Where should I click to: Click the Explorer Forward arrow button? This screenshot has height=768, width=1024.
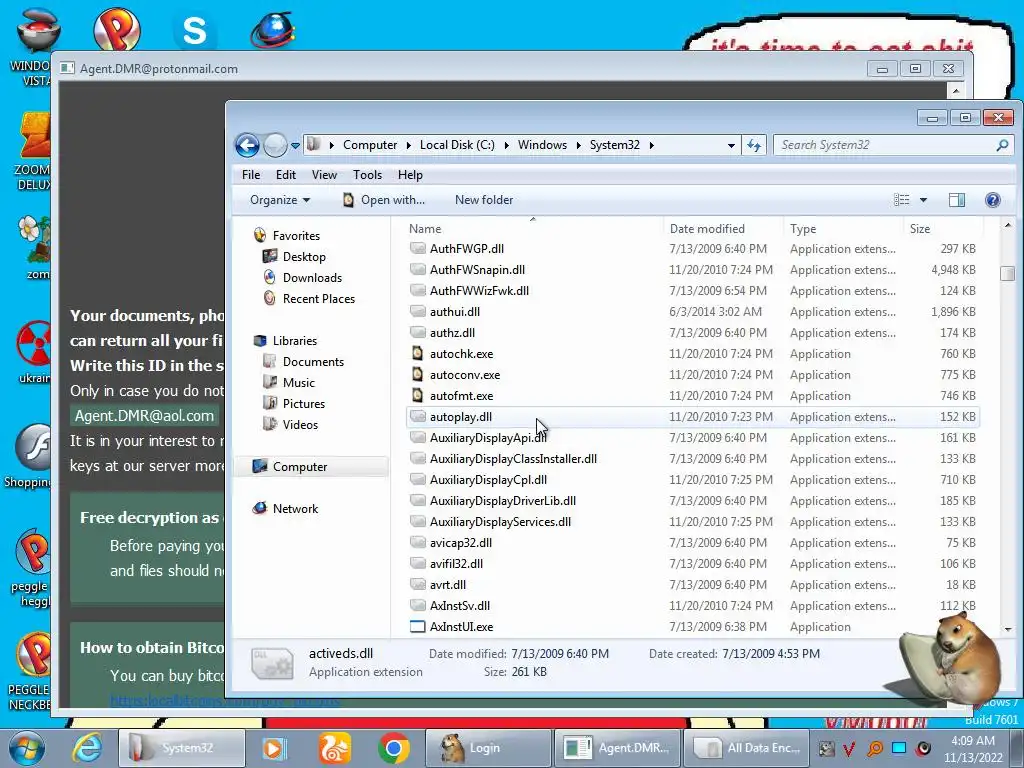[x=275, y=145]
